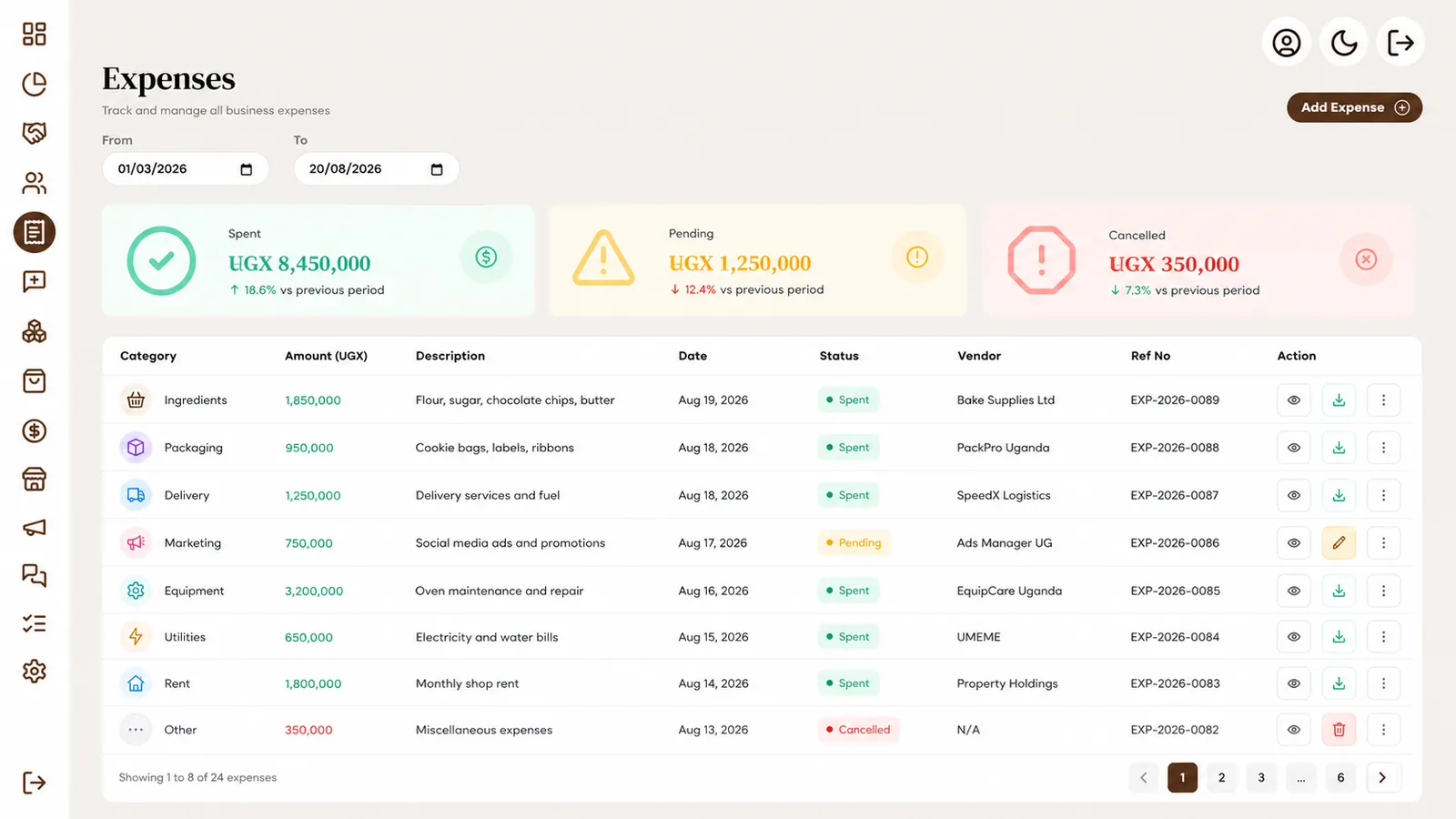Open more options for Equipment expense
Viewport: 1456px width, 819px height.
tap(1383, 591)
